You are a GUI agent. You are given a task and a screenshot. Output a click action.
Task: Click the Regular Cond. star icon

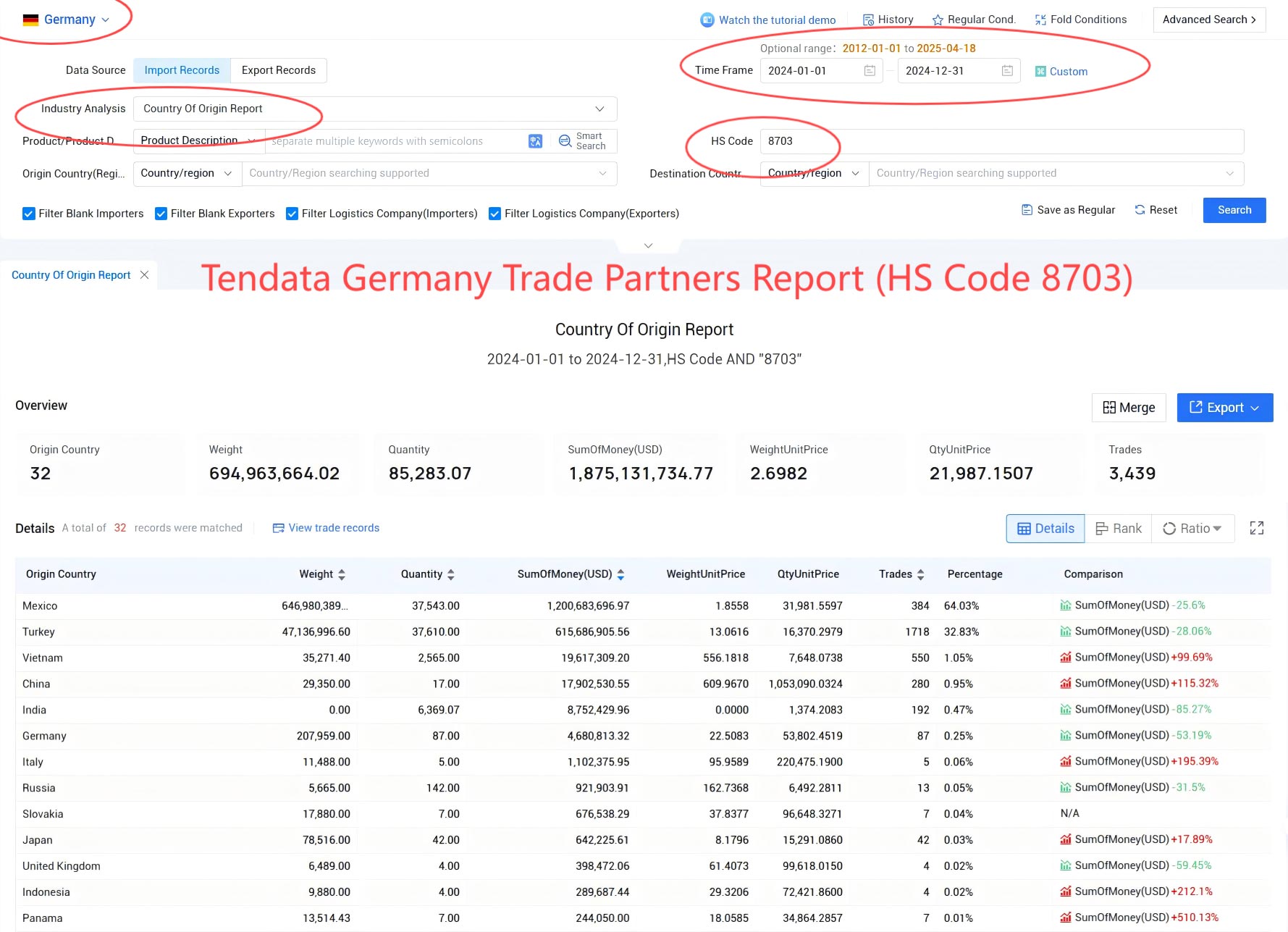[938, 20]
